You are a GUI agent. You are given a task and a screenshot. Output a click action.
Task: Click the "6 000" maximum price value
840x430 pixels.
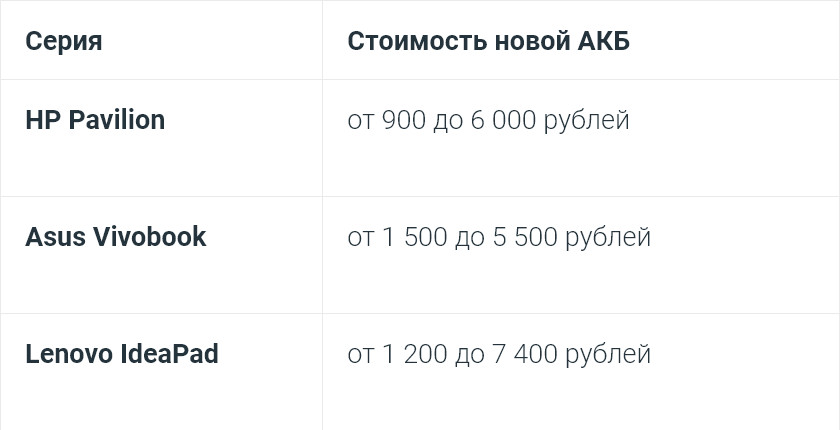(x=503, y=121)
